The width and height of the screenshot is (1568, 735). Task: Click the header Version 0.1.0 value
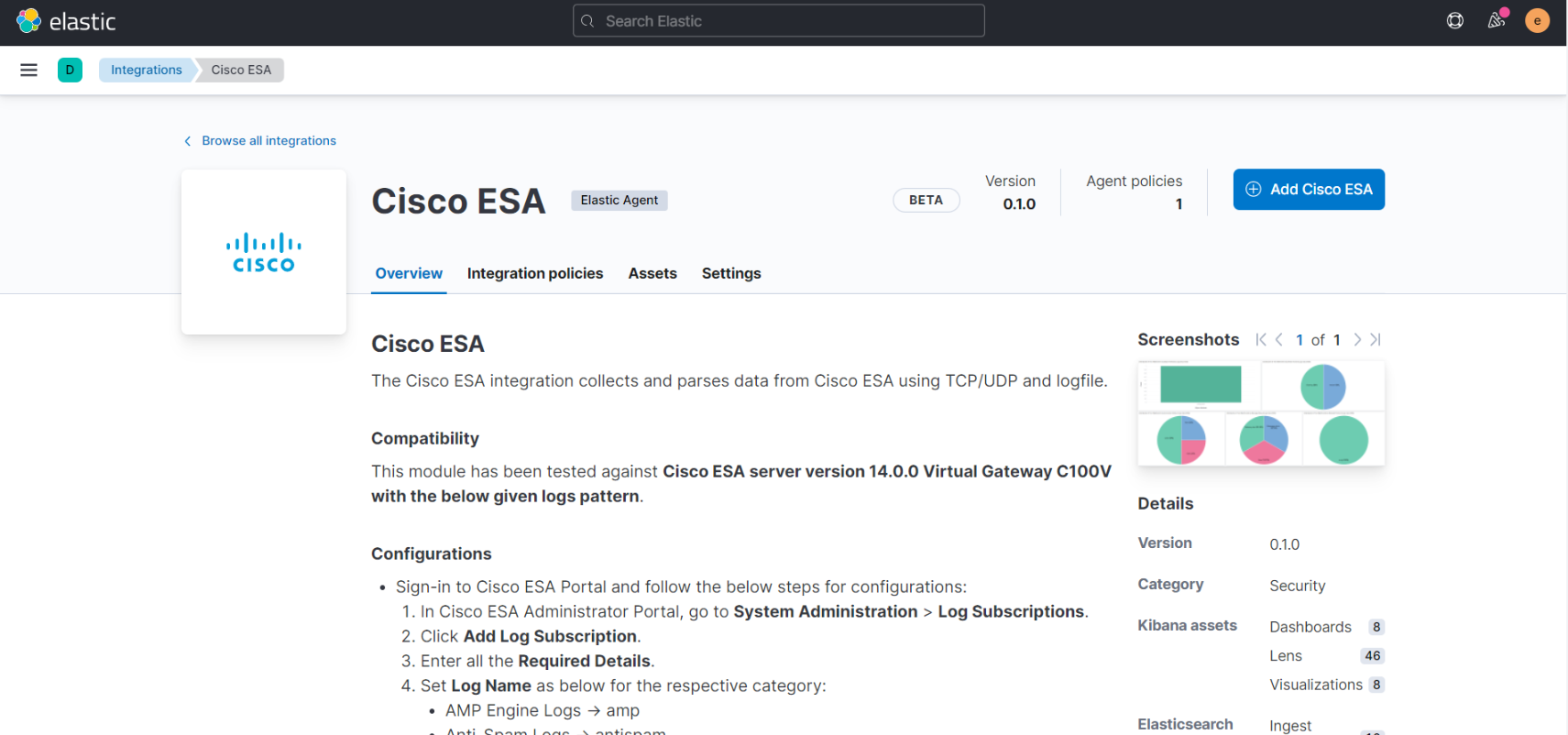[x=1019, y=204]
